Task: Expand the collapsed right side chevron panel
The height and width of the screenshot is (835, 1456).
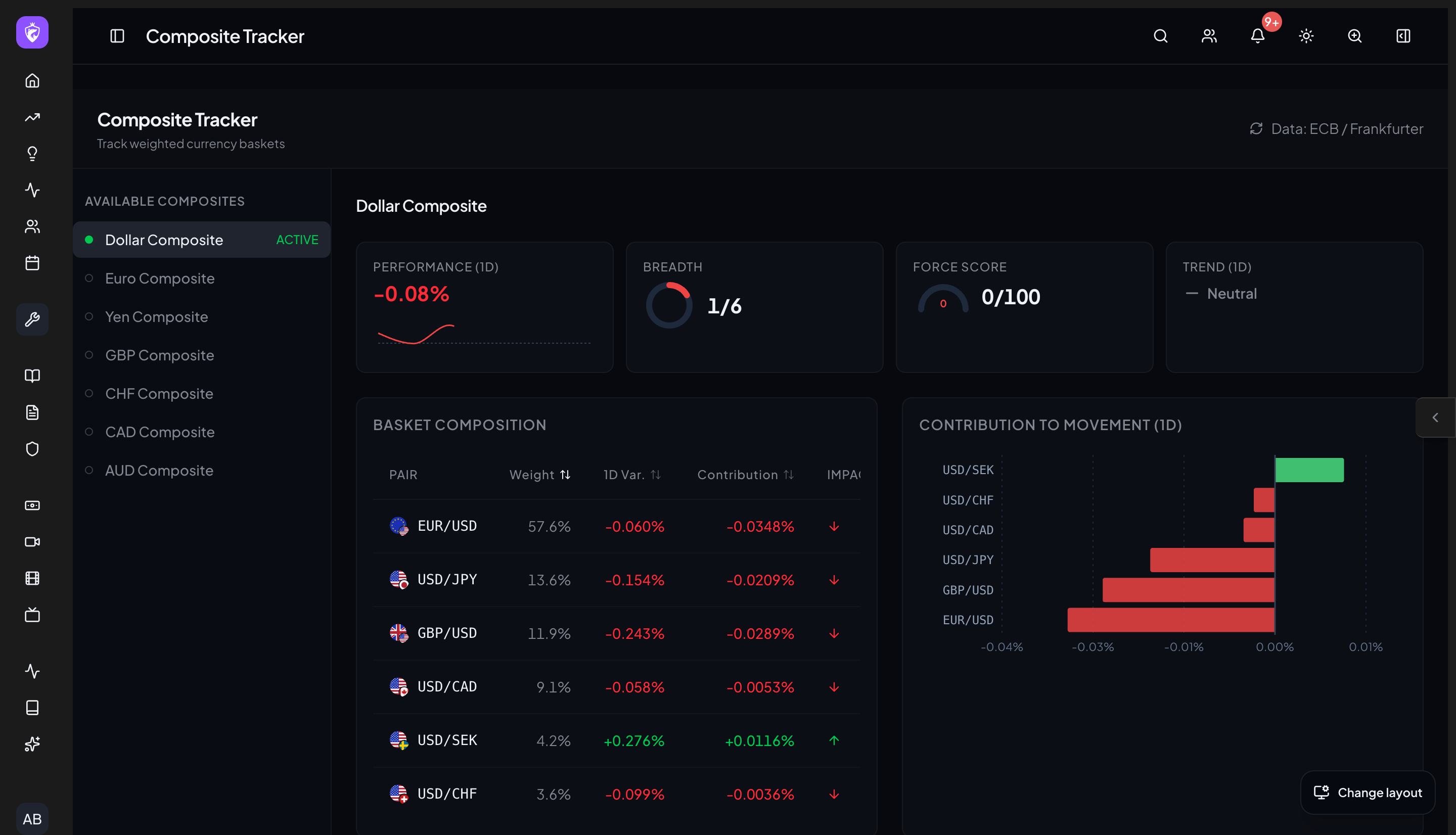Action: (x=1435, y=417)
